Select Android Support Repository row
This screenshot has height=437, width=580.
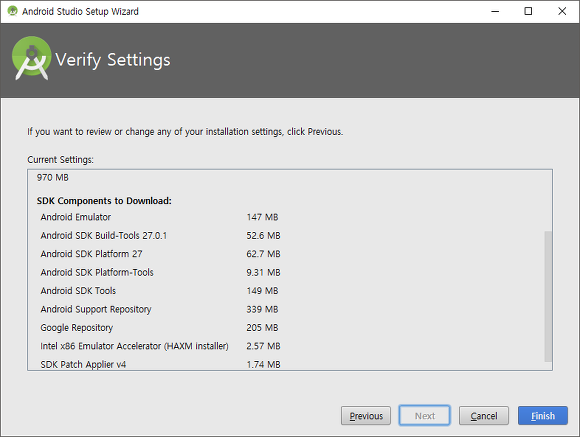click(159, 309)
